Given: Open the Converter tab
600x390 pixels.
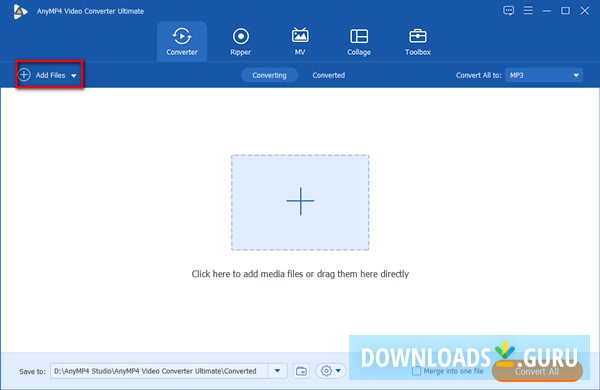Looking at the screenshot, I should 182,41.
